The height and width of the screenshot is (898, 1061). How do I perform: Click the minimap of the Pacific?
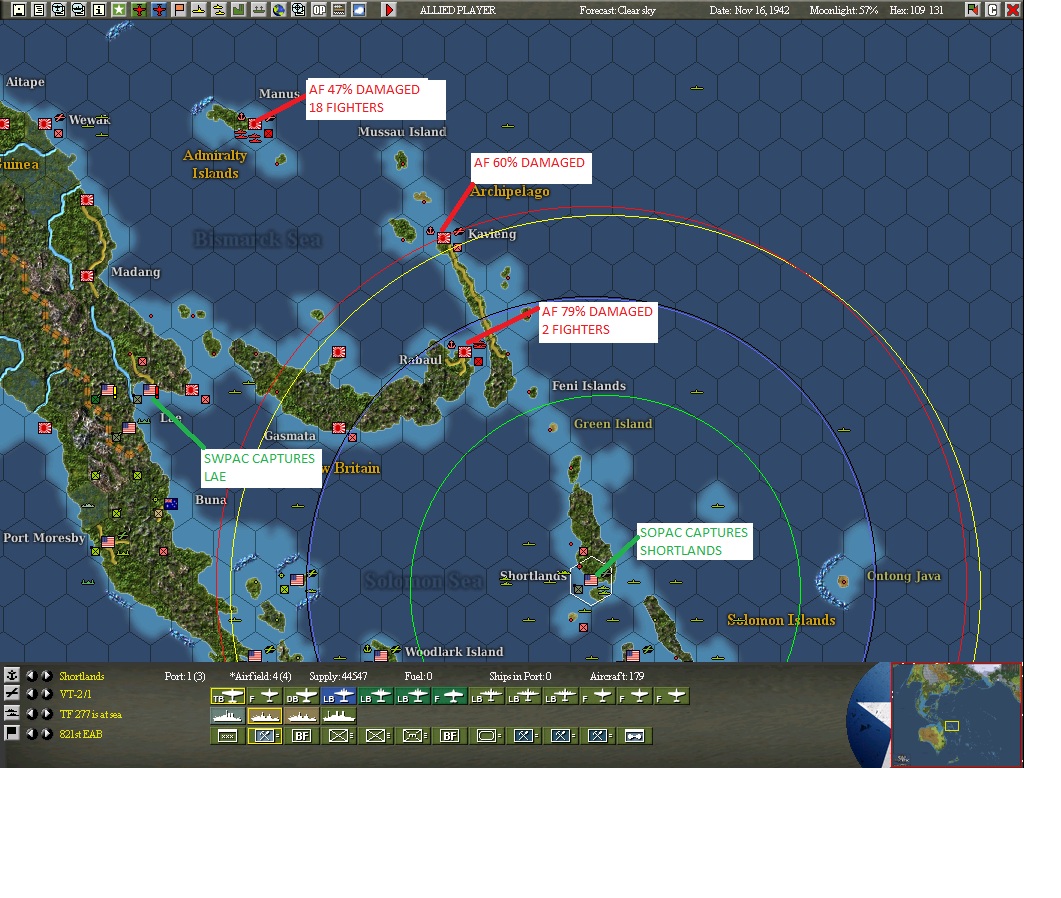point(956,715)
